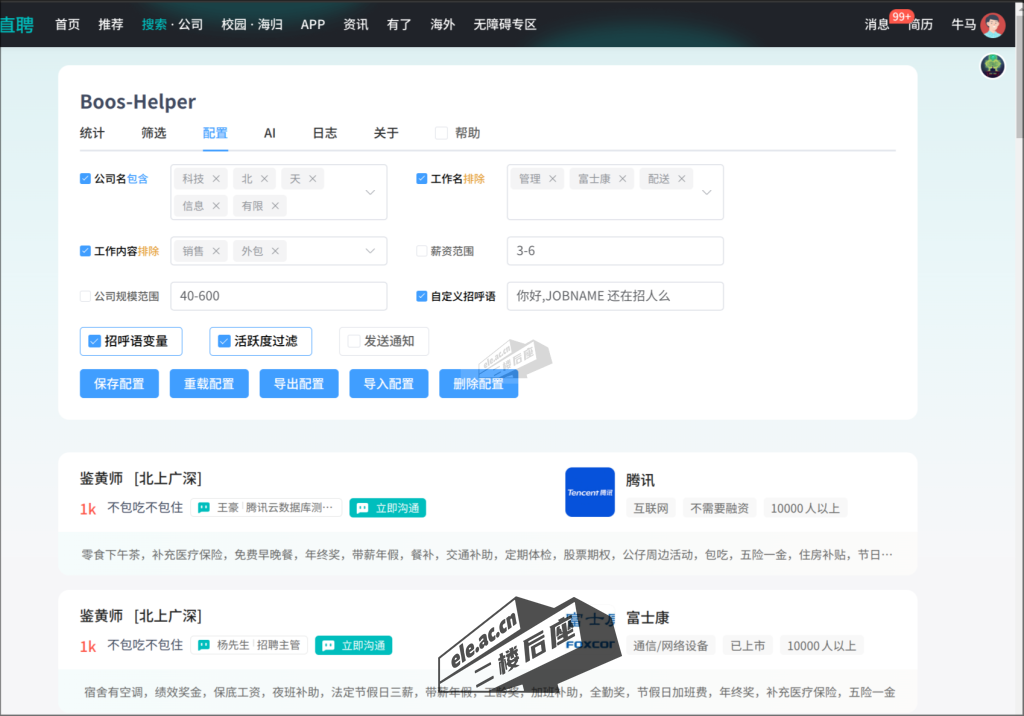1024x716 pixels.
Task: Click the chat icon beside 王豪
Action: 204,508
